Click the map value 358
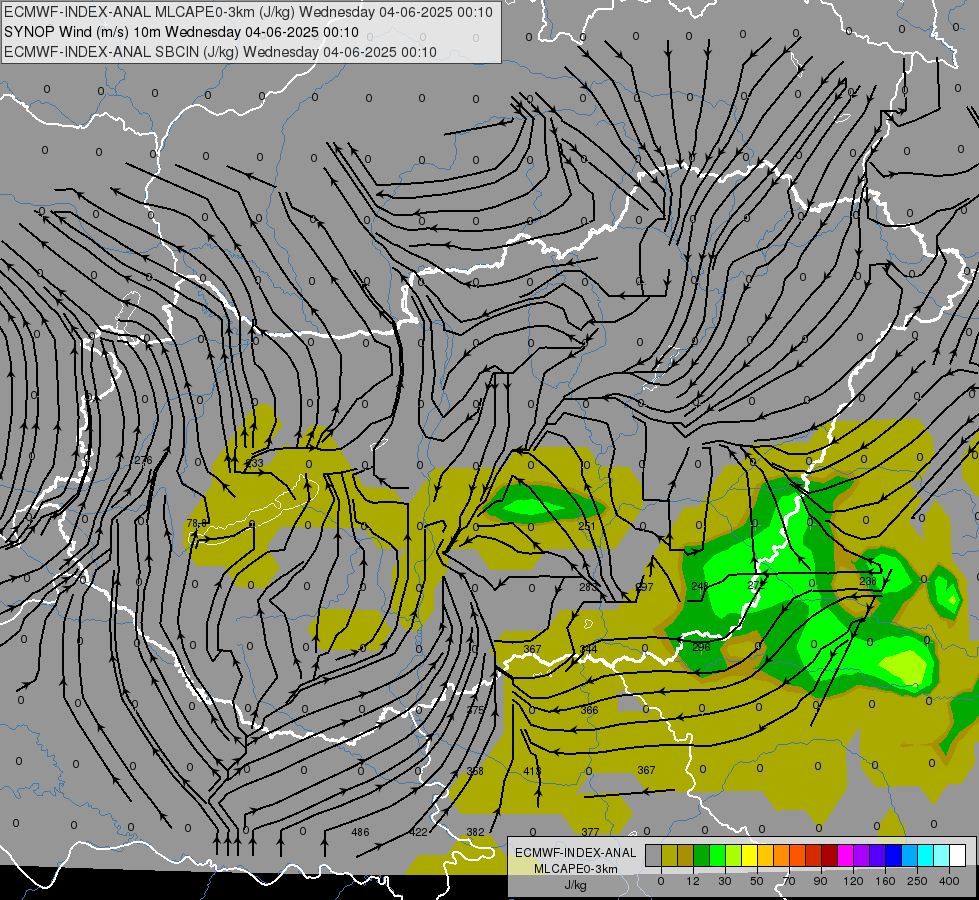The height and width of the screenshot is (900, 979). (475, 771)
